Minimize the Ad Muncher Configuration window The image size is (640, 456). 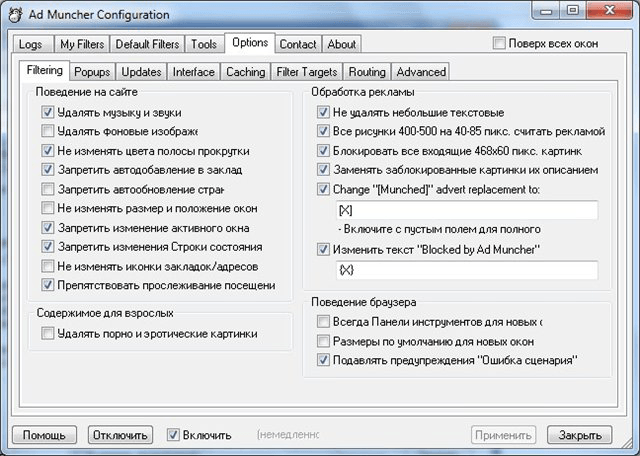(x=547, y=11)
